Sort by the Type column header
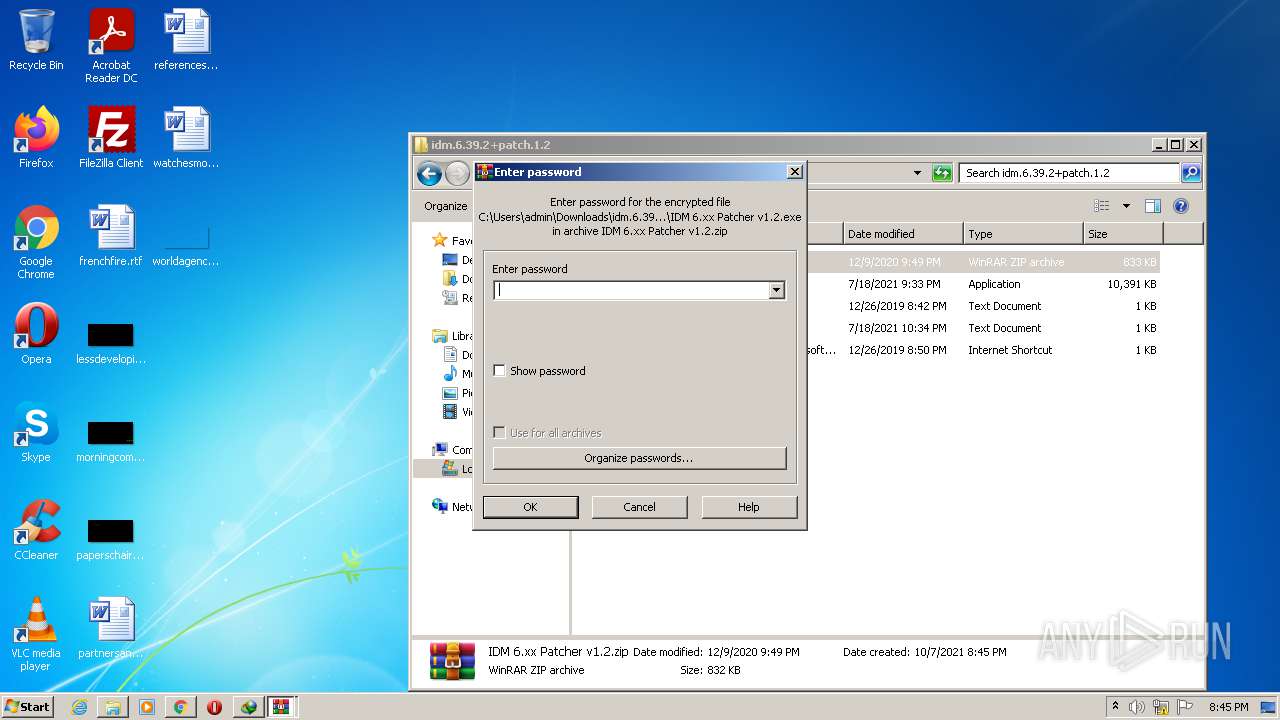1280x720 pixels. [1024, 234]
